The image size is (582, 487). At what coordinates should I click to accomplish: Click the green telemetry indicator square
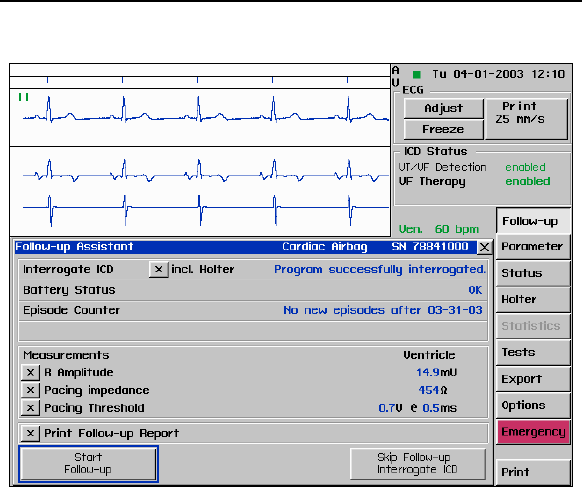coord(417,75)
